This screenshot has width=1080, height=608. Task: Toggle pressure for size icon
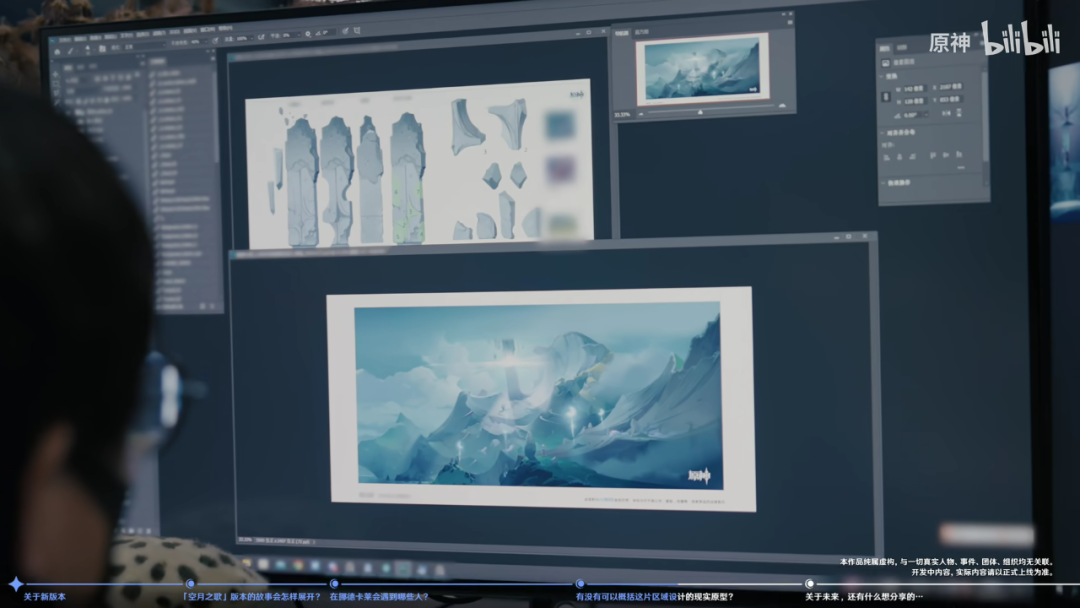(346, 31)
